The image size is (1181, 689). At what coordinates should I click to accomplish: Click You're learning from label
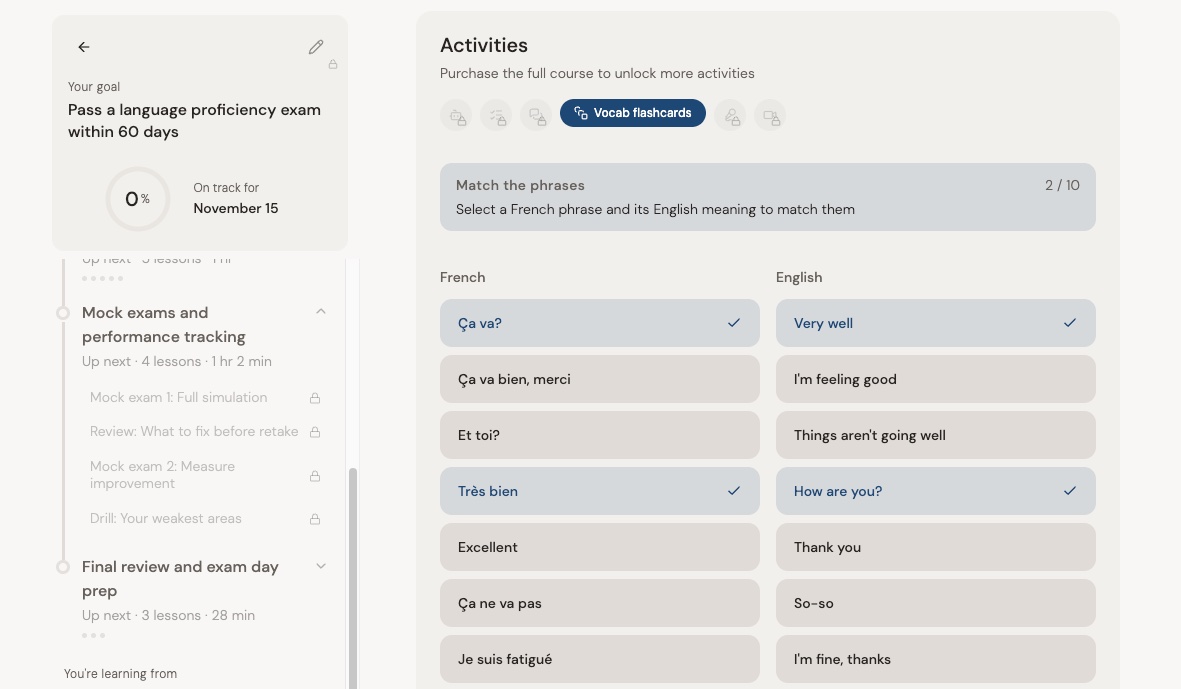pos(121,674)
